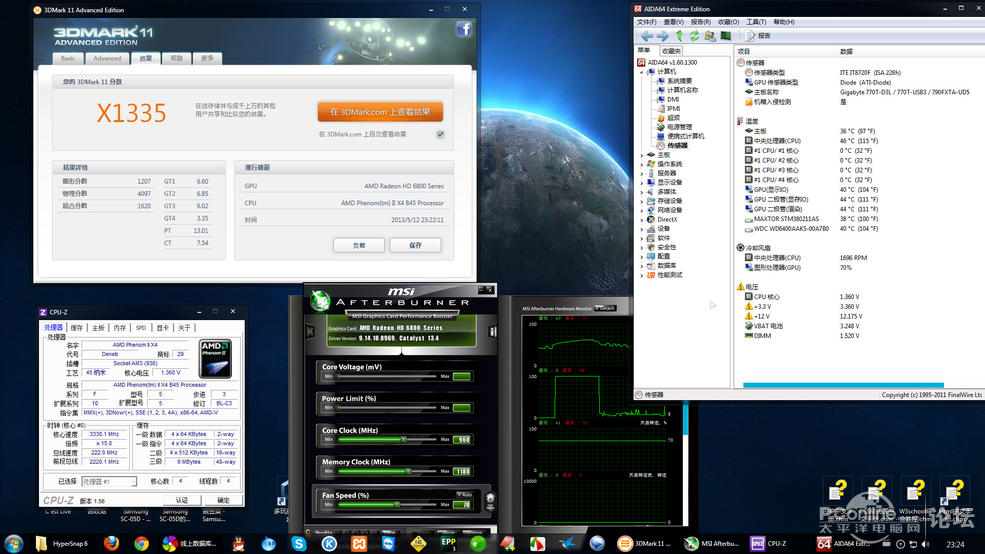Screen dimensions: 985x554
Task: Click 确定 button in CPU-Z
Action: 223,501
